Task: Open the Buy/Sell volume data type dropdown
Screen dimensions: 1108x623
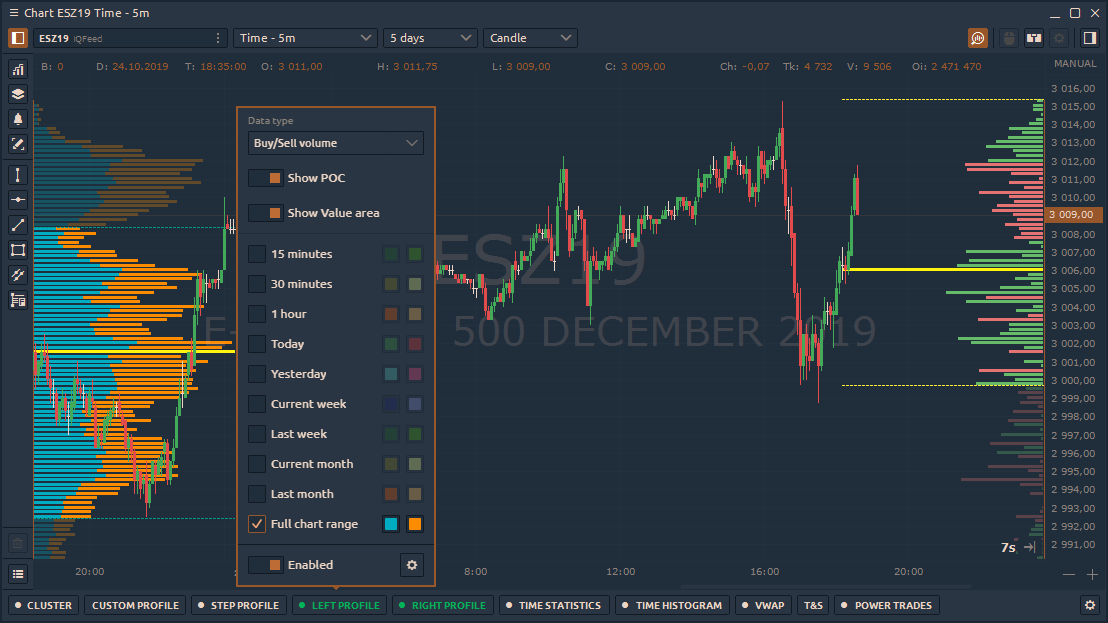Action: pos(335,142)
